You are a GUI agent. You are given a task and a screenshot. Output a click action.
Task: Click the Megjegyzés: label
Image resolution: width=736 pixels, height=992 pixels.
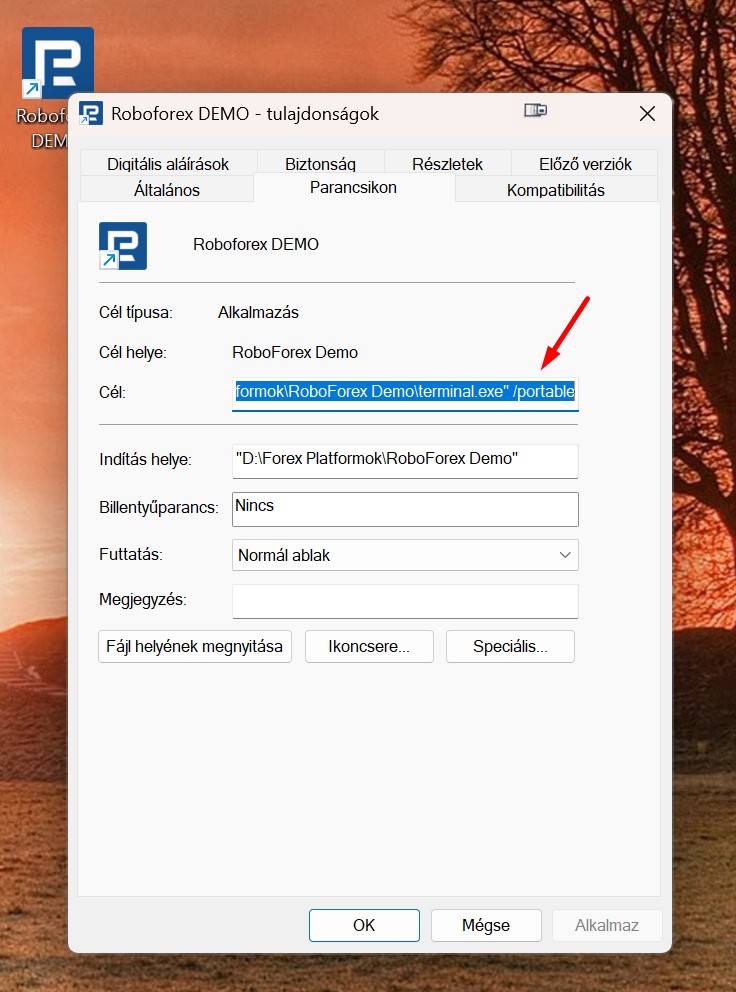pos(143,600)
